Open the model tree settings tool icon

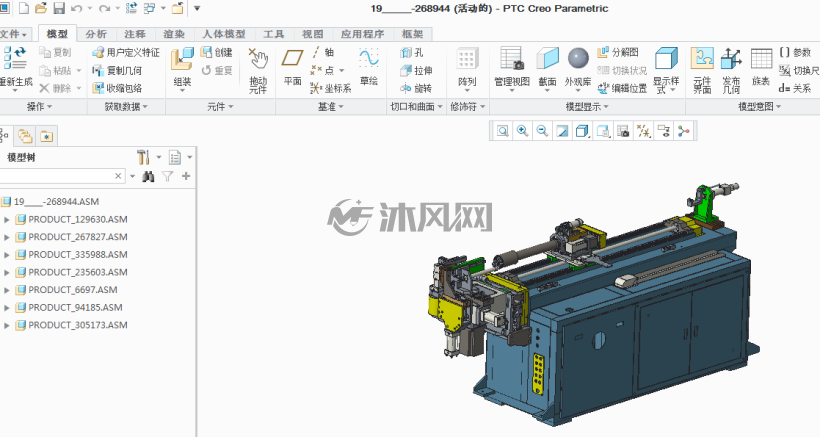143,157
